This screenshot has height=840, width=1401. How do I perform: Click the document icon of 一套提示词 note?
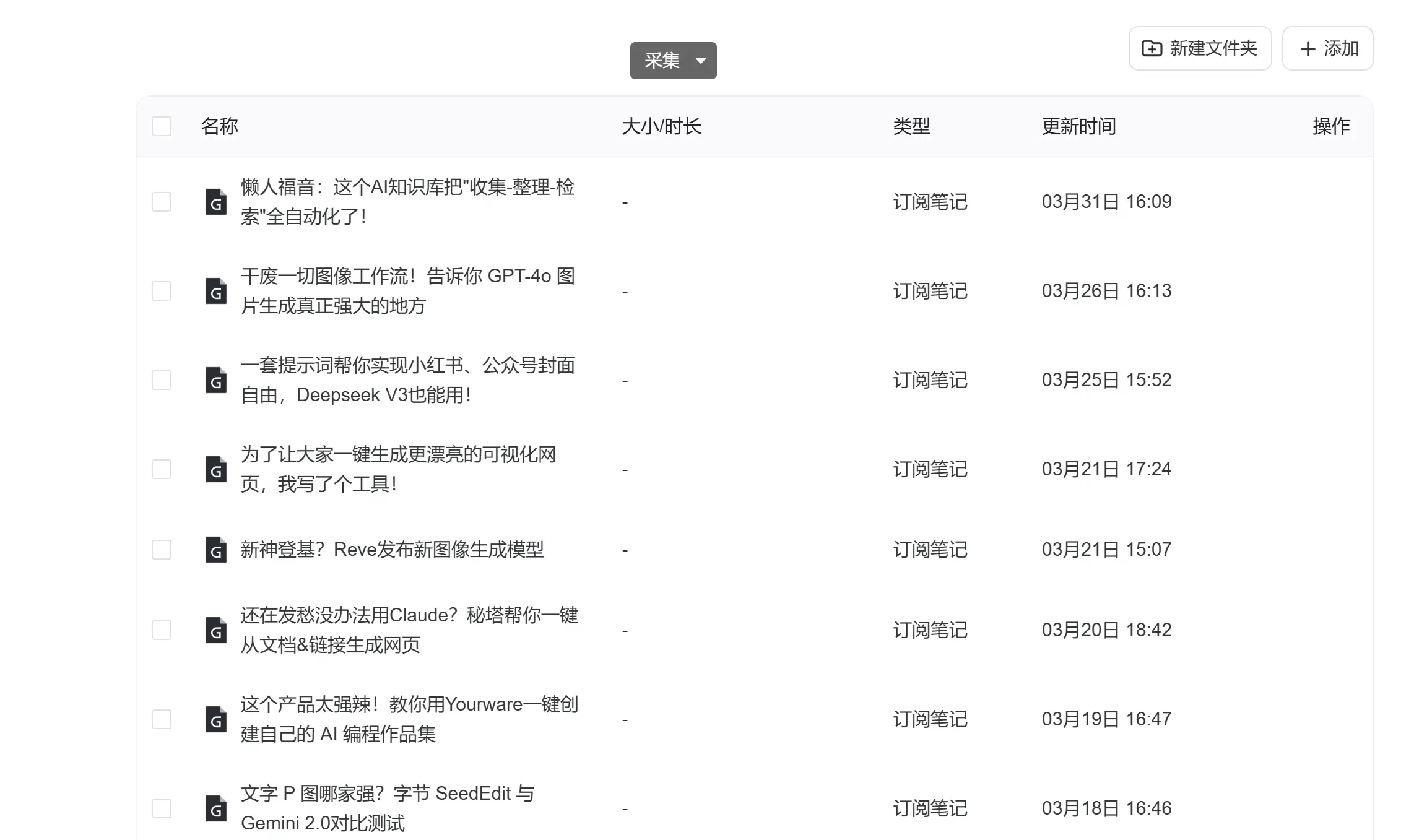click(215, 380)
